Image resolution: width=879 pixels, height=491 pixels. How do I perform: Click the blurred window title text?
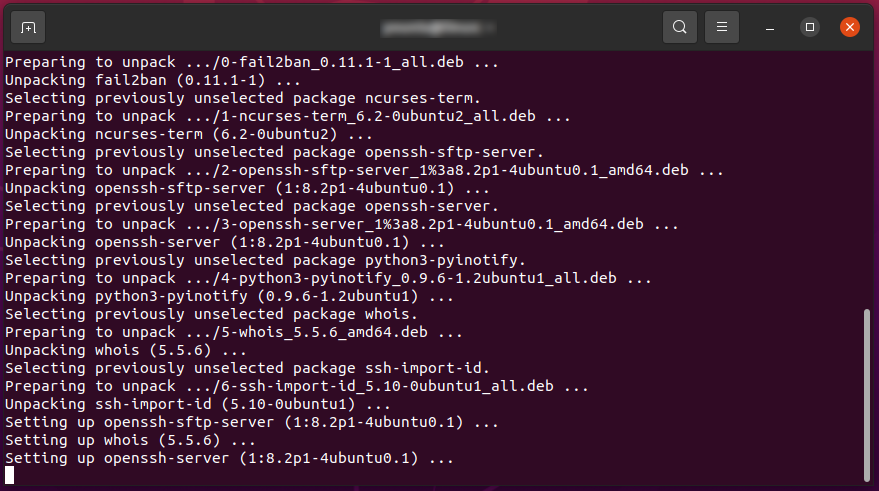[x=437, y=27]
